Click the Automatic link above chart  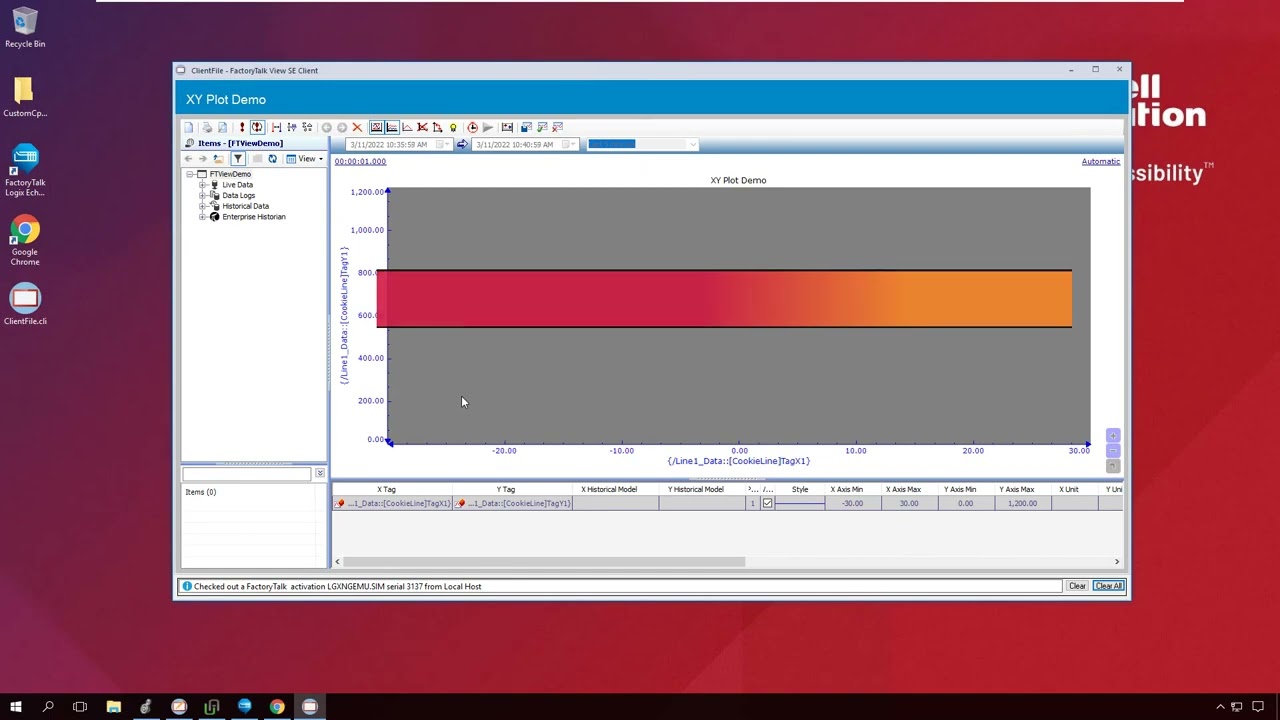coord(1101,161)
